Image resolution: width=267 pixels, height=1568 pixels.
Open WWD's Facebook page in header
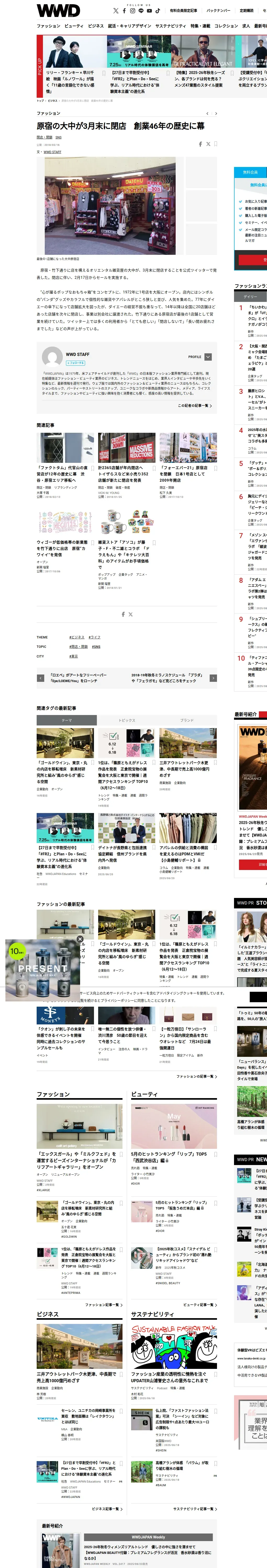point(124,11)
